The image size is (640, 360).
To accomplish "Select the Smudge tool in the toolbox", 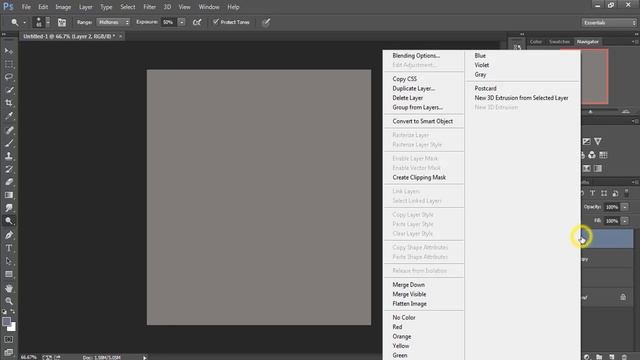I will (x=9, y=208).
